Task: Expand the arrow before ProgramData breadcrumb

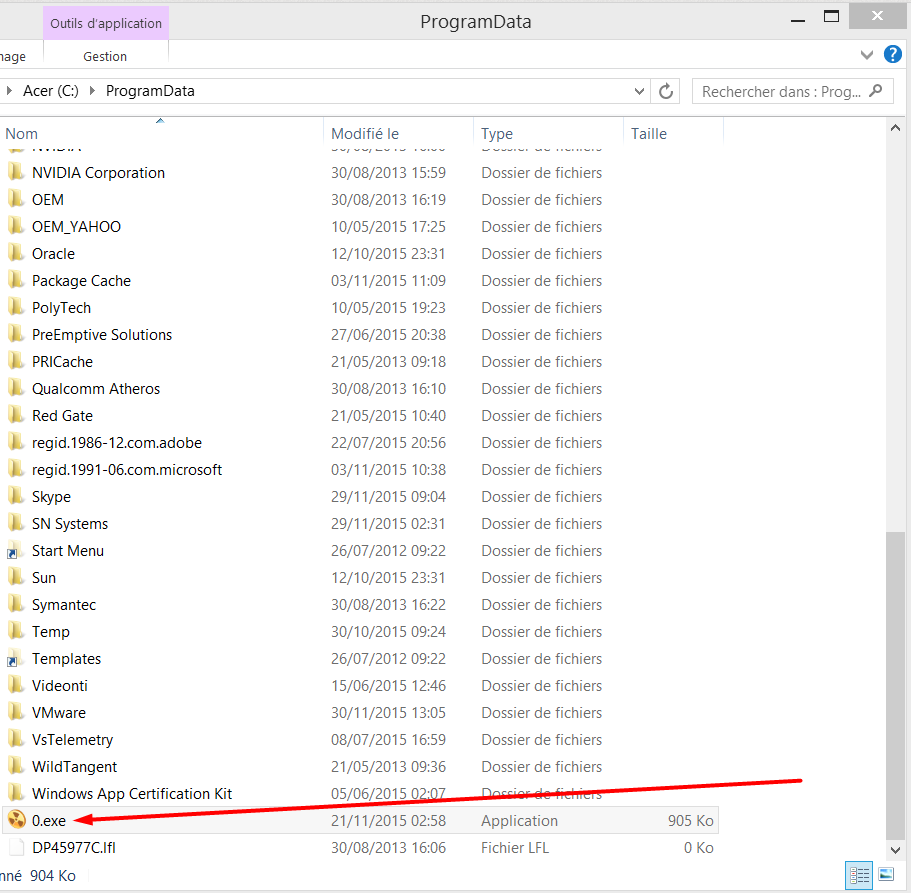Action: coord(92,91)
